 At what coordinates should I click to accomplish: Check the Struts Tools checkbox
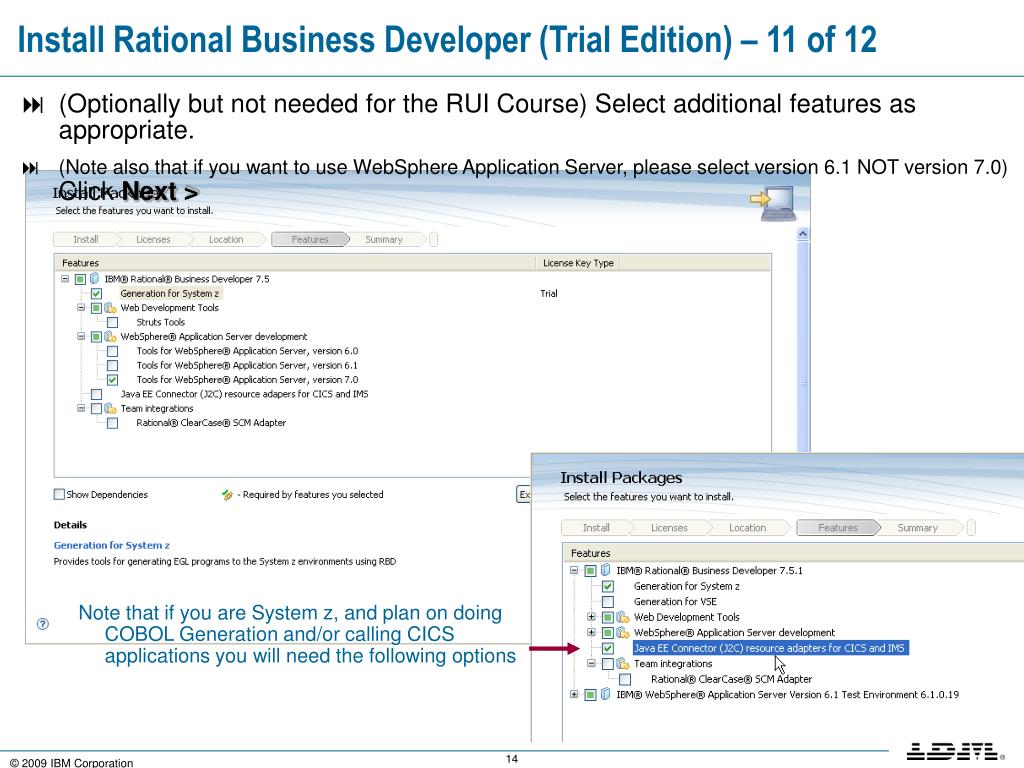[x=112, y=322]
